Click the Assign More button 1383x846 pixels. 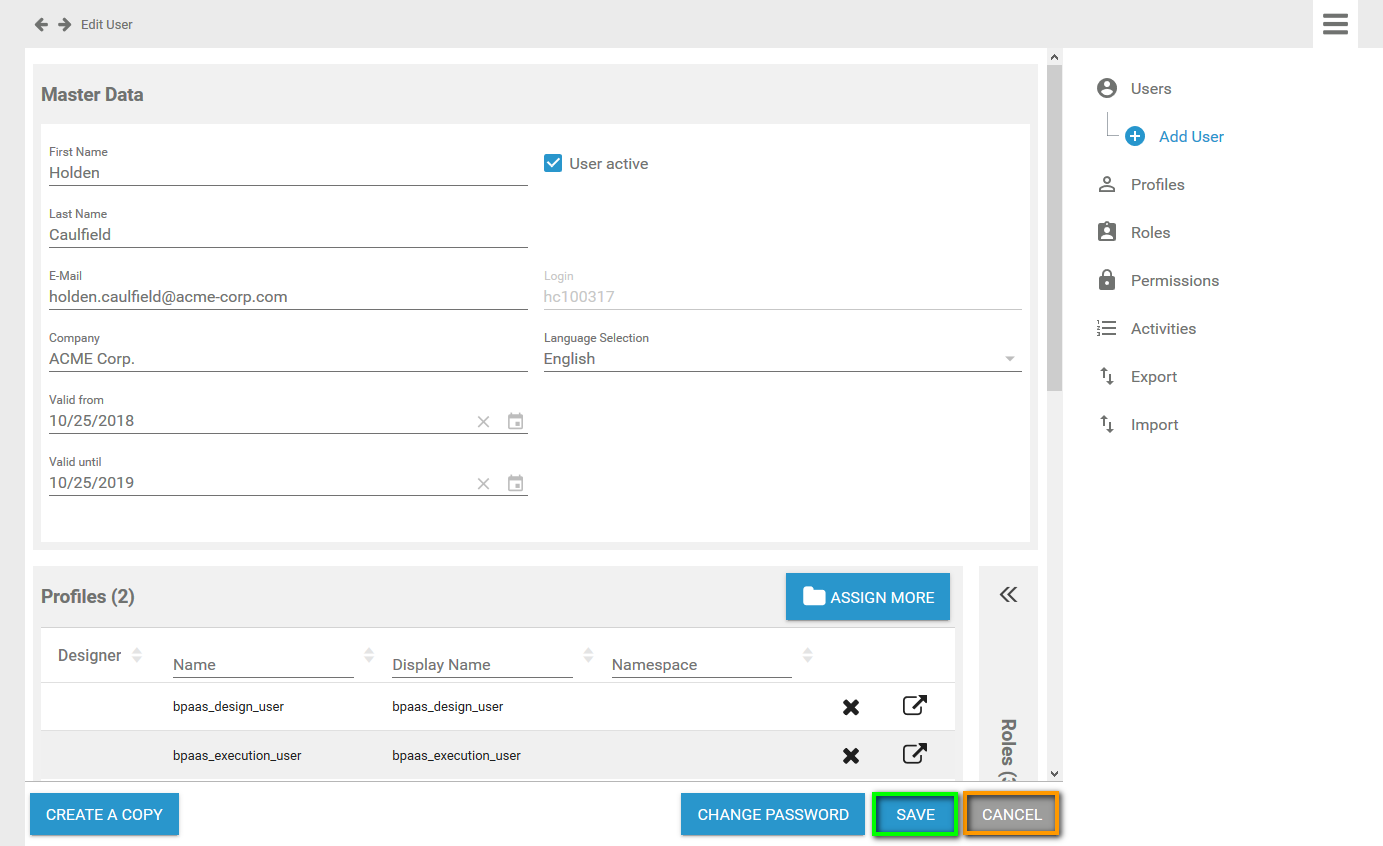tap(868, 597)
